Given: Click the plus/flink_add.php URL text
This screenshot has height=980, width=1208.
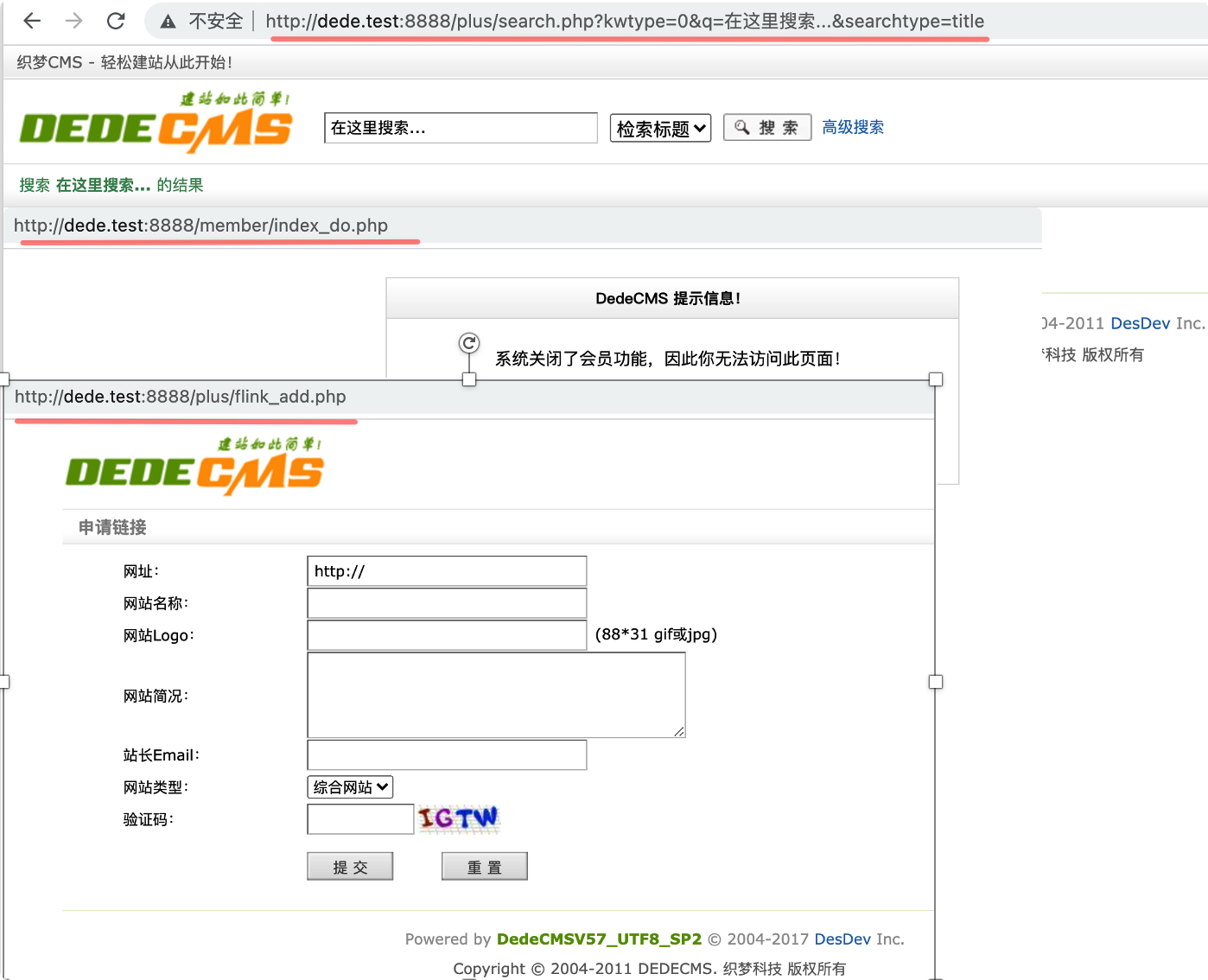Looking at the screenshot, I should tap(180, 397).
